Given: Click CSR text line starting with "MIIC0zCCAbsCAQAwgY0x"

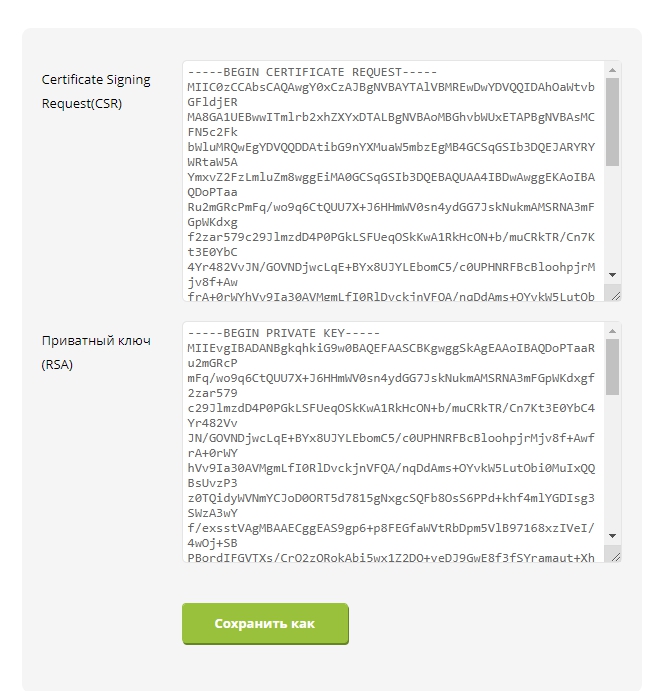Looking at the screenshot, I should [390, 87].
